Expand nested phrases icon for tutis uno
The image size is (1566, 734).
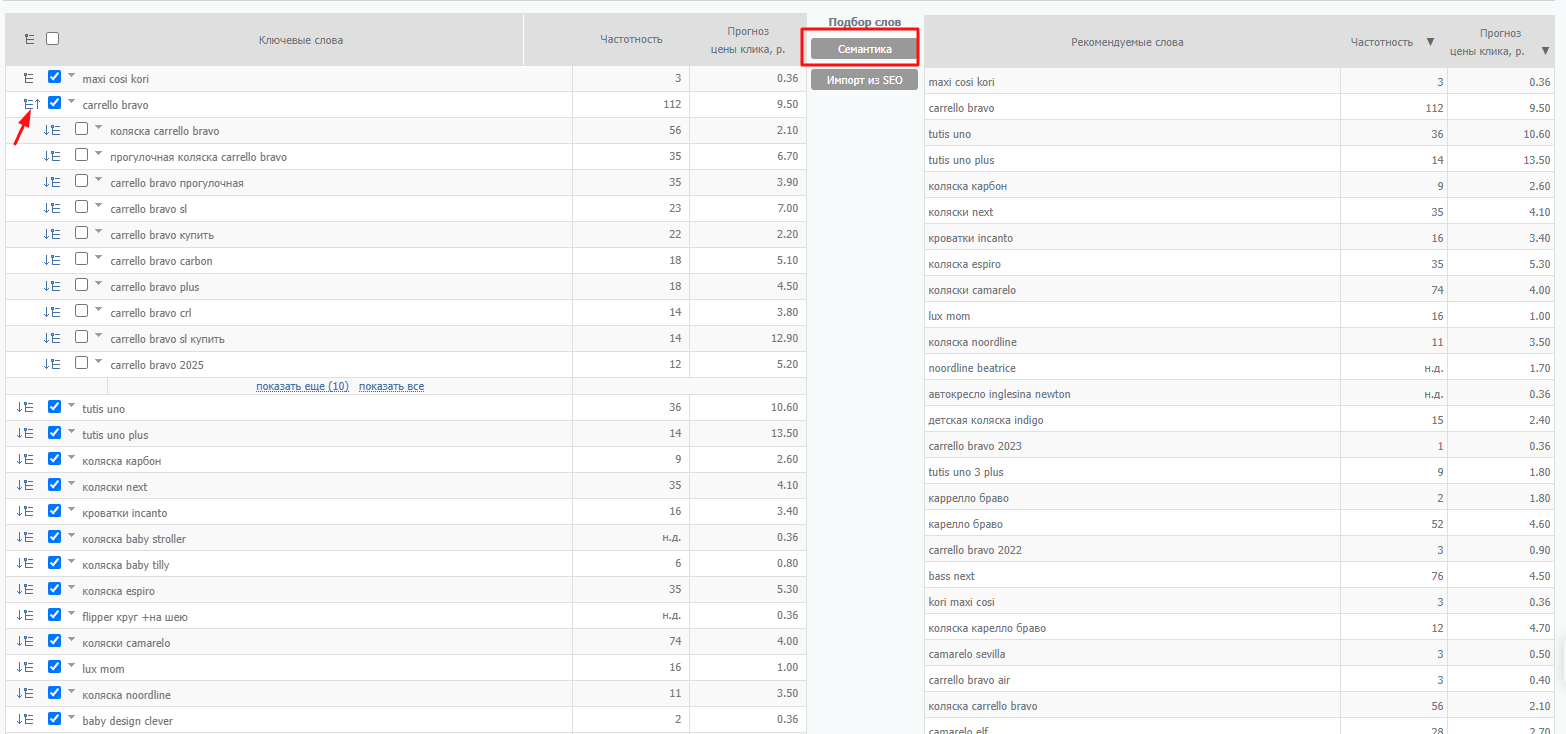click(26, 407)
